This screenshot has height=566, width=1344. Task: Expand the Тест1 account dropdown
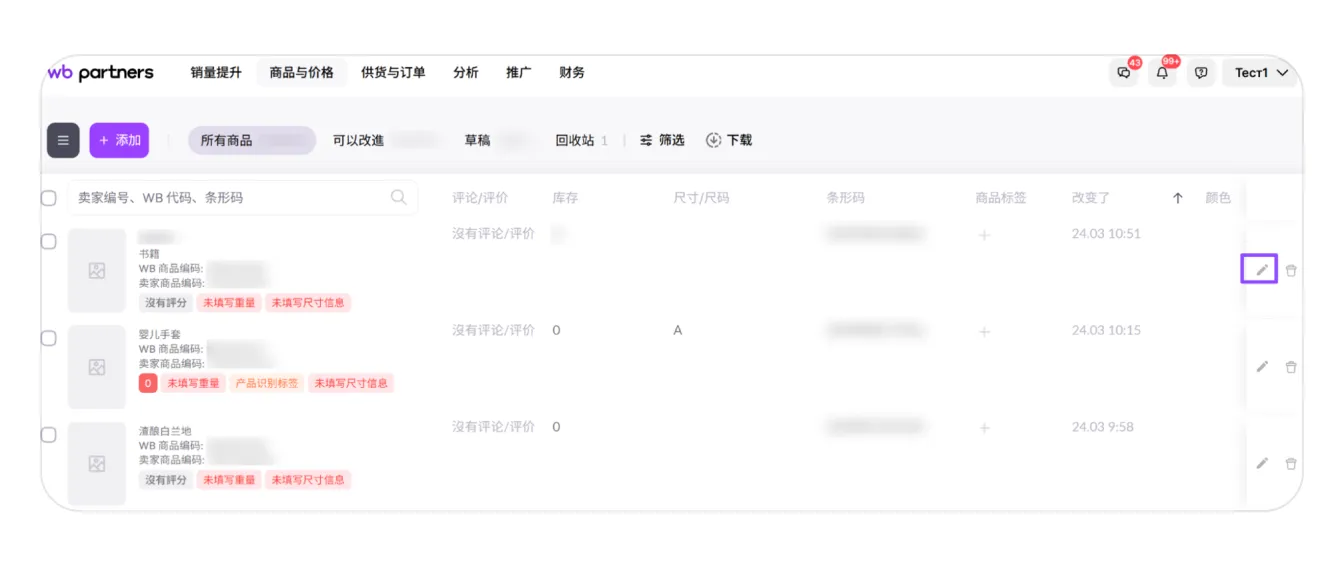coord(1261,73)
